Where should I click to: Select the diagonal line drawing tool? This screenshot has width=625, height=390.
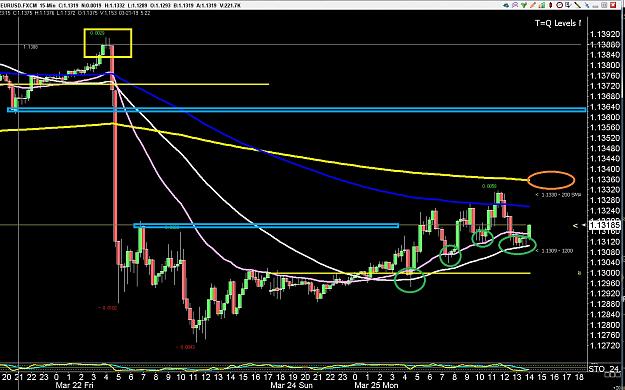pyautogui.click(x=577, y=5)
